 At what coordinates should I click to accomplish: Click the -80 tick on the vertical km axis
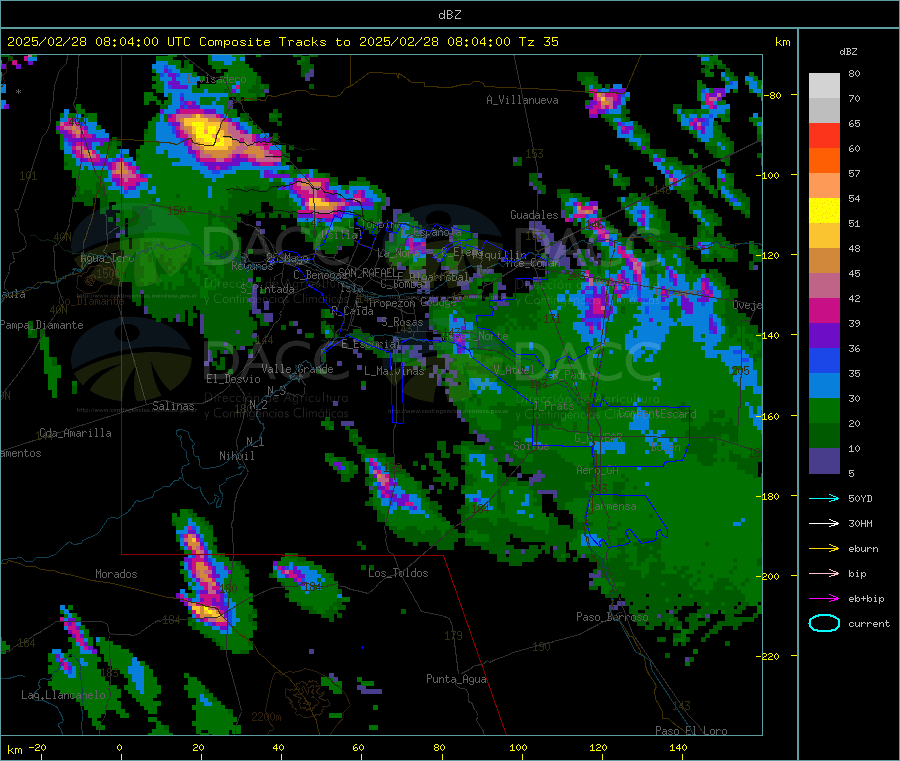pos(773,95)
